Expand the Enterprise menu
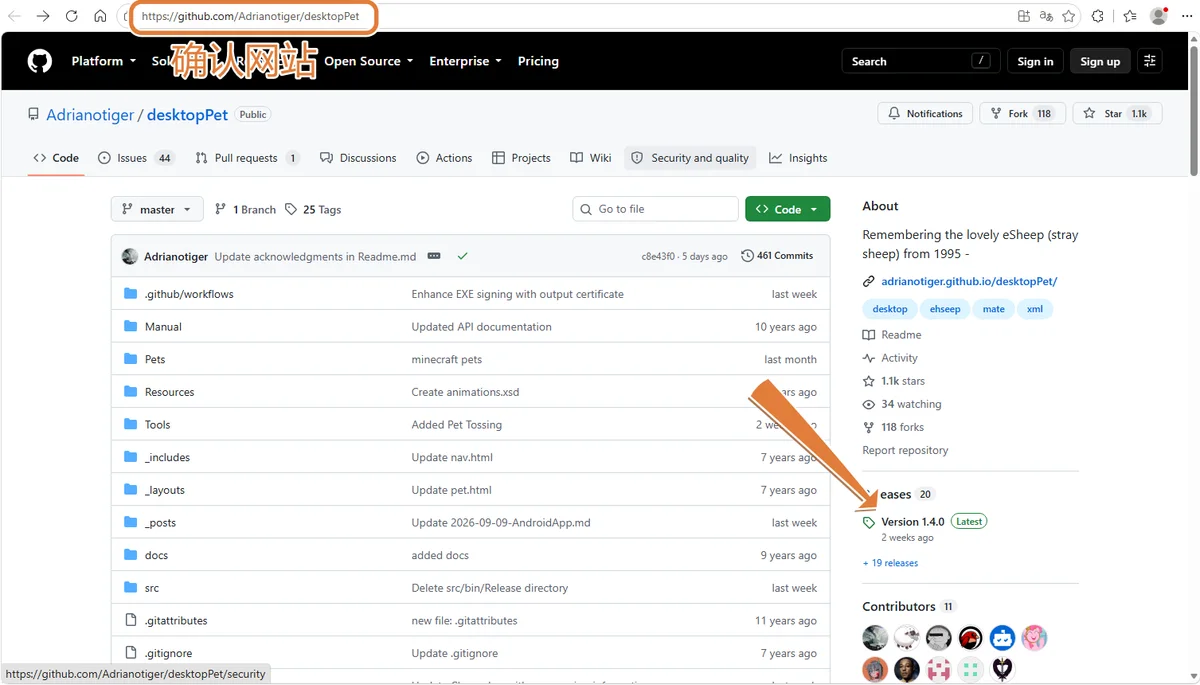 pos(465,61)
